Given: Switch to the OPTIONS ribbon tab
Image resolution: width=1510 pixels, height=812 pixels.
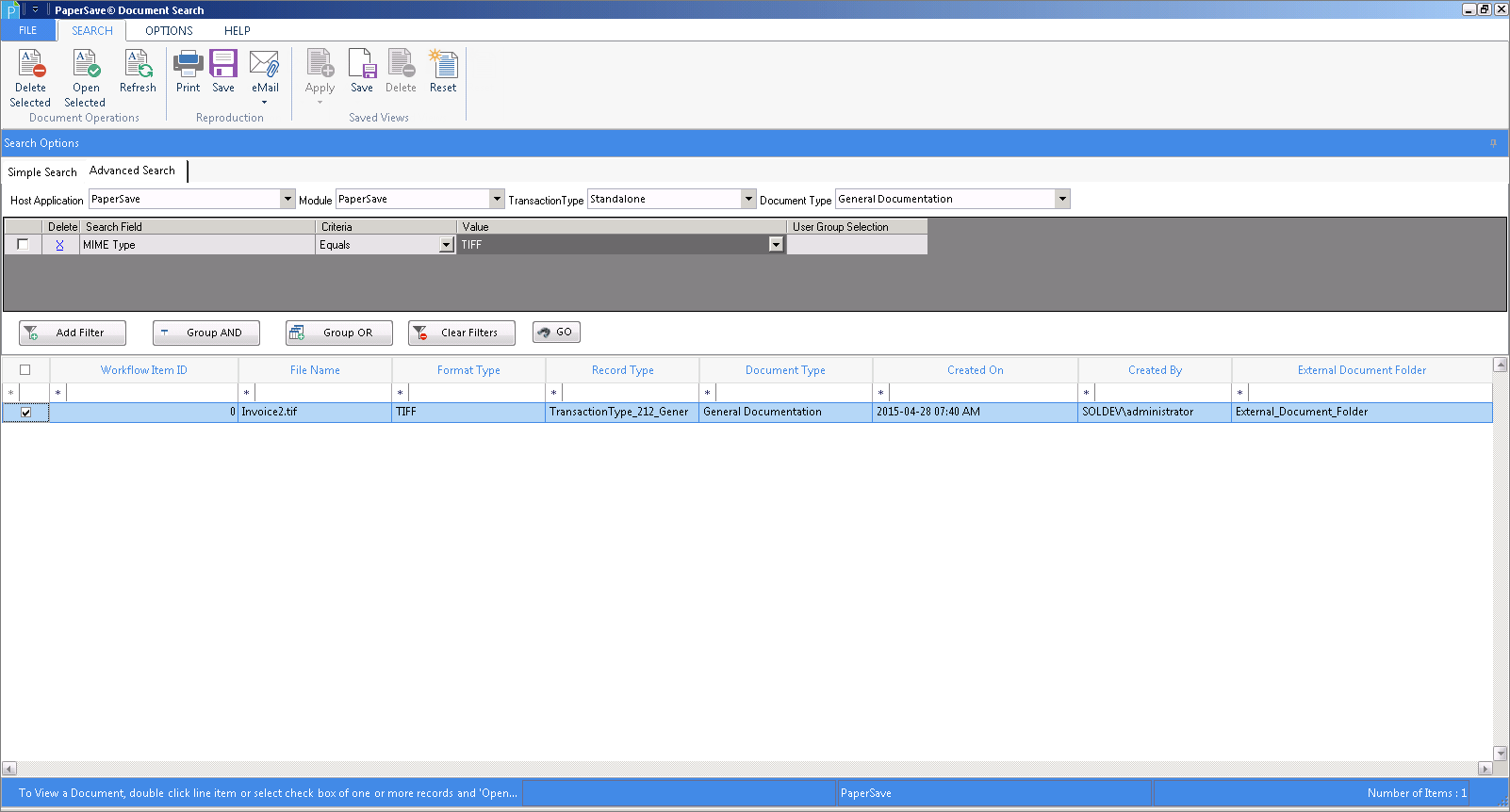Looking at the screenshot, I should tap(169, 30).
